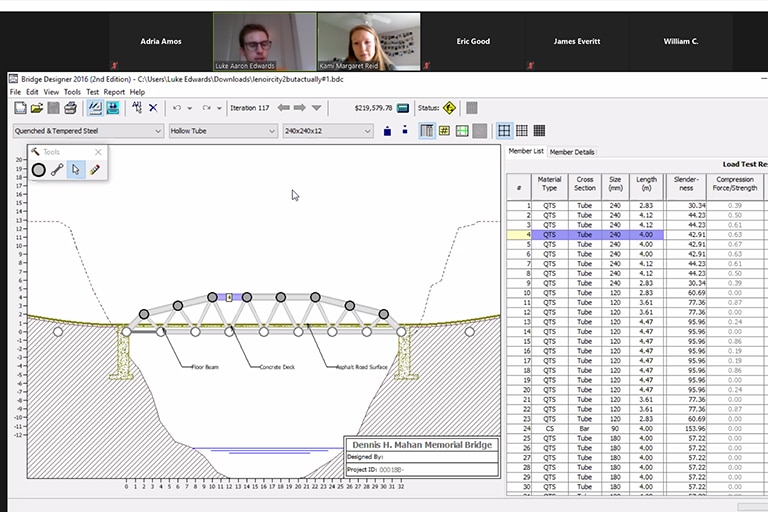Click the Print toolbar icon

pos(70,108)
